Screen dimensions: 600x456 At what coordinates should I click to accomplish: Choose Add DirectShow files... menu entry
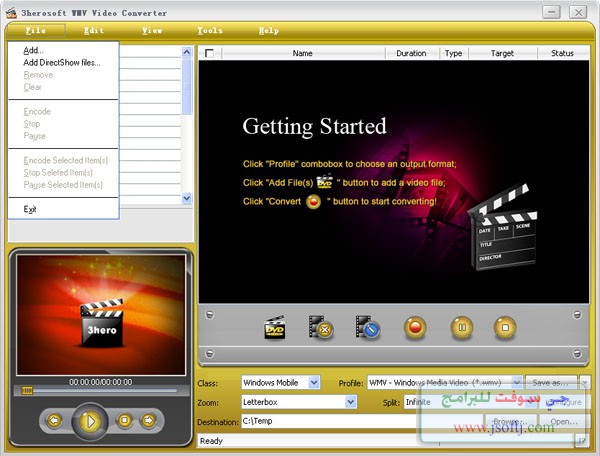pyautogui.click(x=63, y=62)
